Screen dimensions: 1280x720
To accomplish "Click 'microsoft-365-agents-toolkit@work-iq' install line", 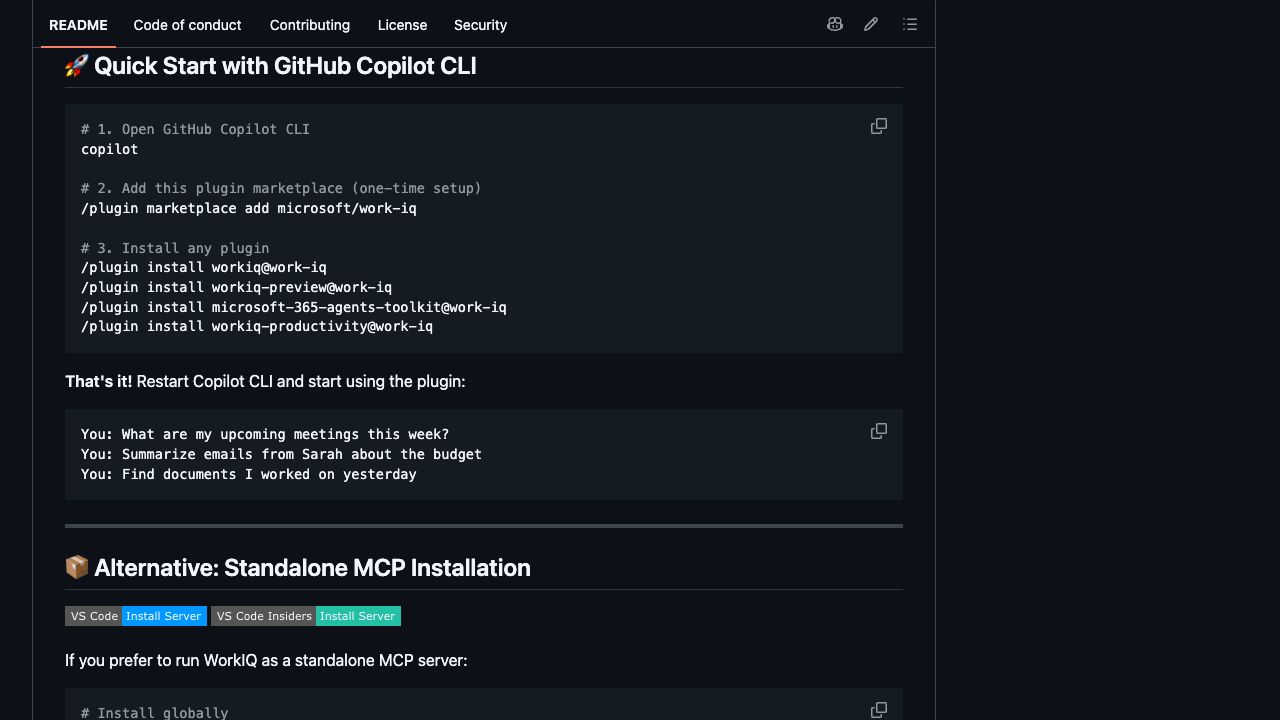I will point(294,307).
